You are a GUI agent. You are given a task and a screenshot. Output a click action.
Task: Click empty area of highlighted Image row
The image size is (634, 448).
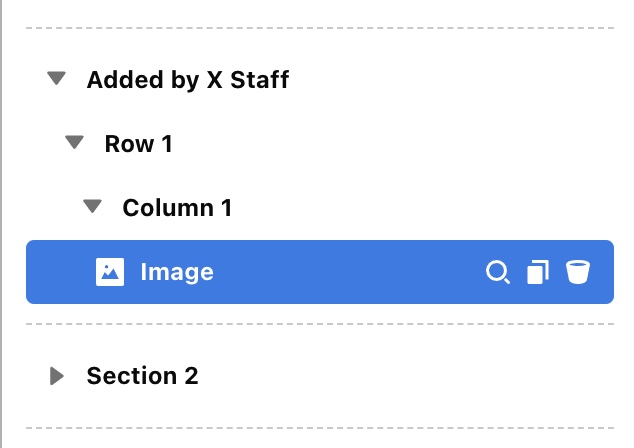pyautogui.click(x=348, y=272)
